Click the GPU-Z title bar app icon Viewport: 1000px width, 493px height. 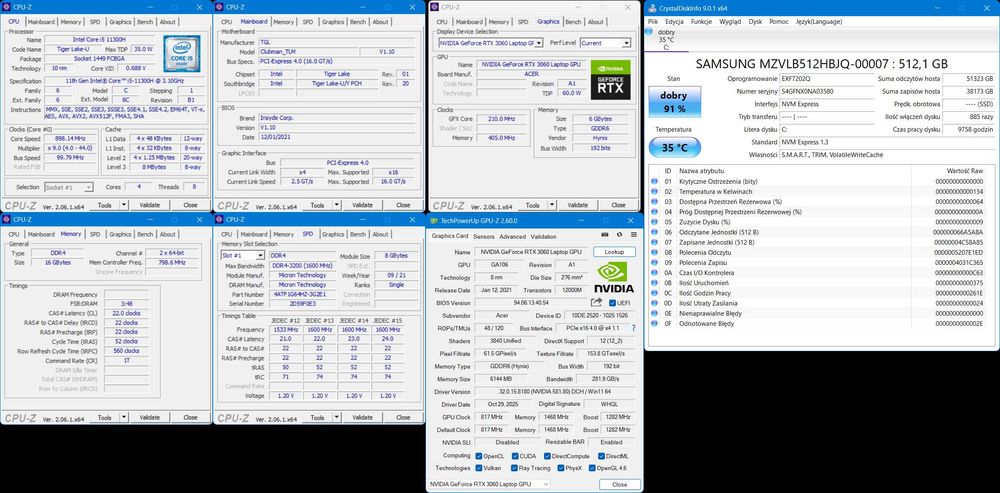[x=434, y=220]
